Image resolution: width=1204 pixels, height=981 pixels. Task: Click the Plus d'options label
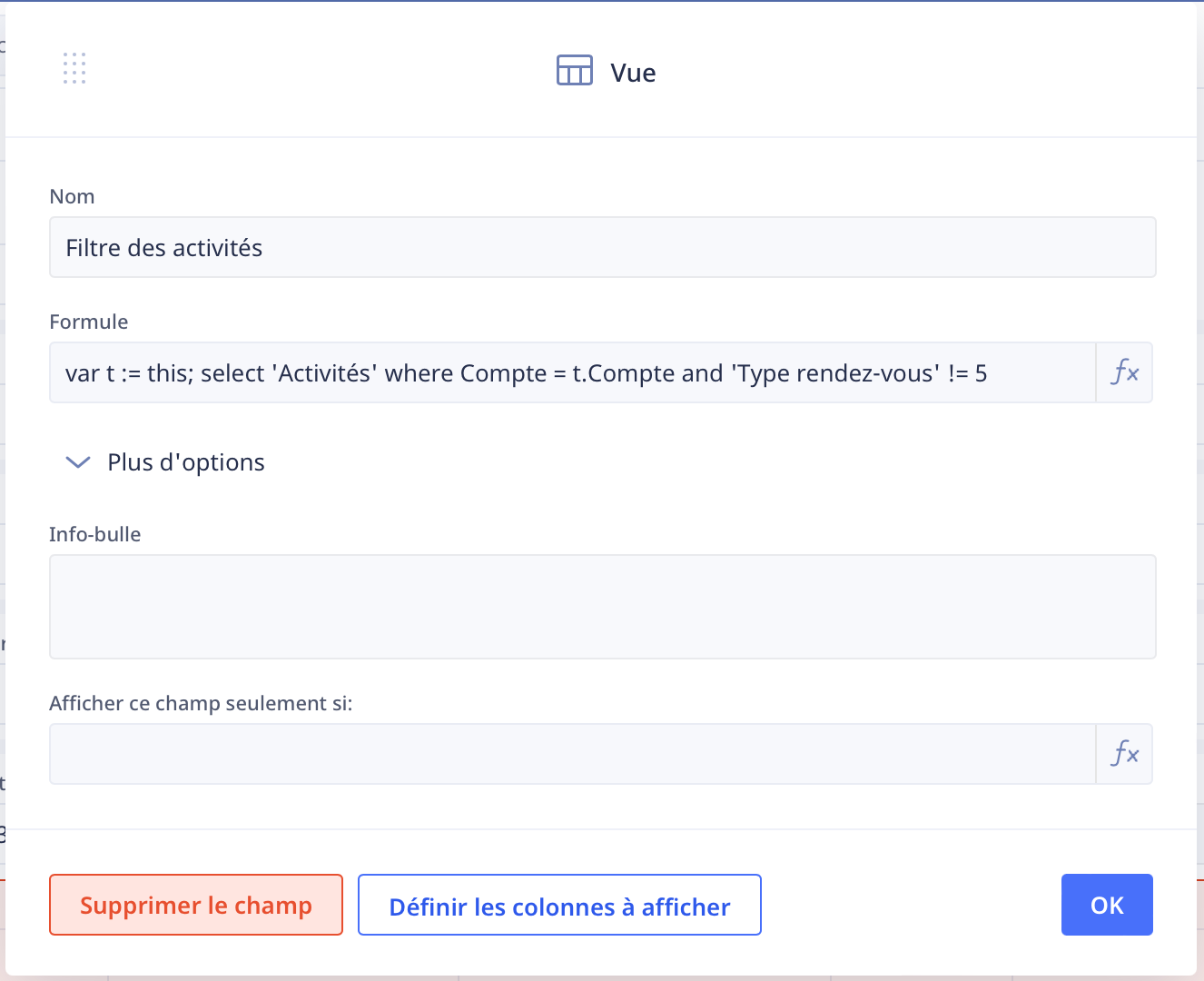[186, 462]
